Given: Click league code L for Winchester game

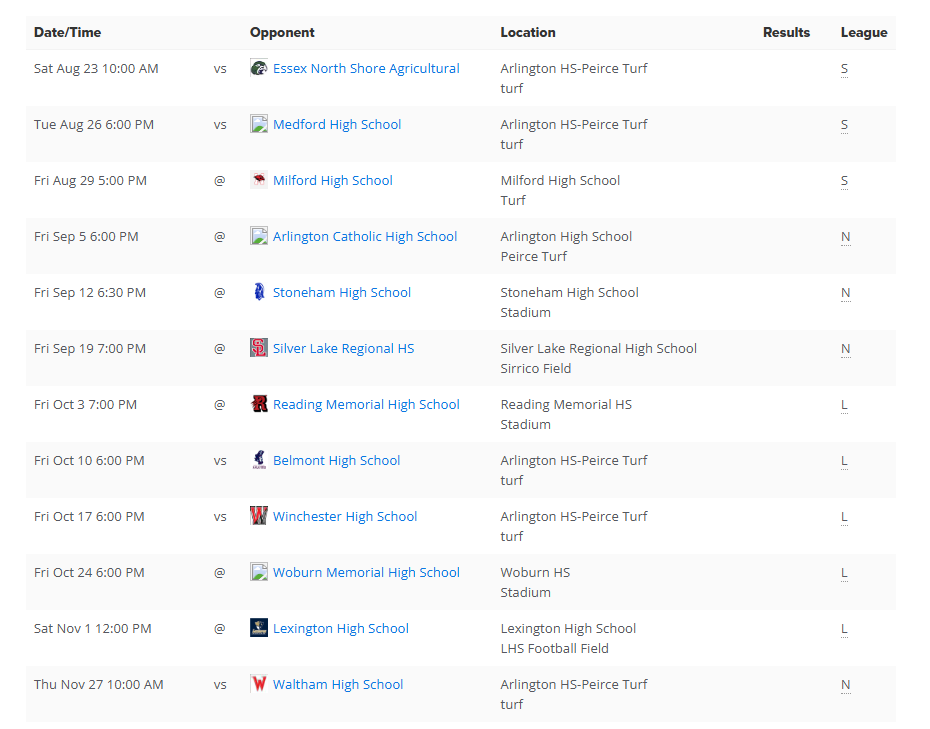Looking at the screenshot, I should [845, 517].
